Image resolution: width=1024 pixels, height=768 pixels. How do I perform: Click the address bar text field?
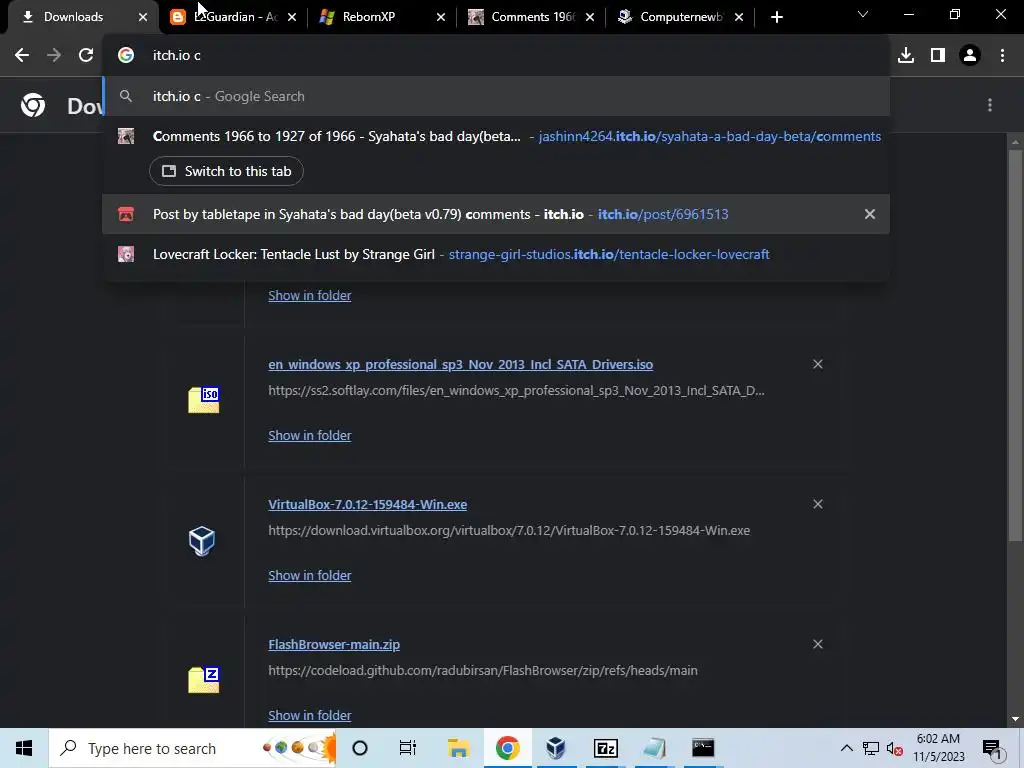(496, 56)
